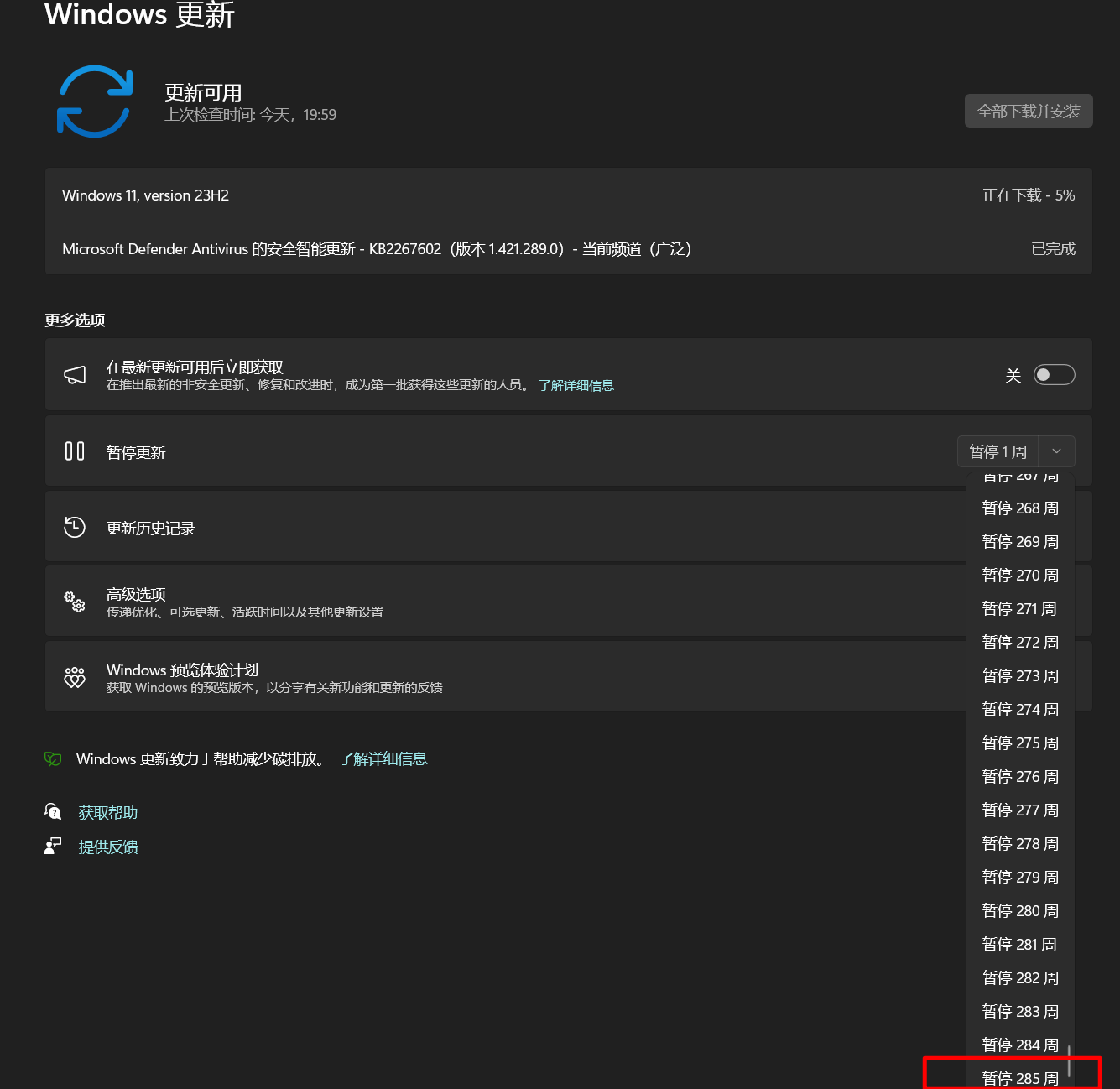The height and width of the screenshot is (1089, 1120).
Task: Click the gears icon beside 高级选项
Action: [75, 602]
